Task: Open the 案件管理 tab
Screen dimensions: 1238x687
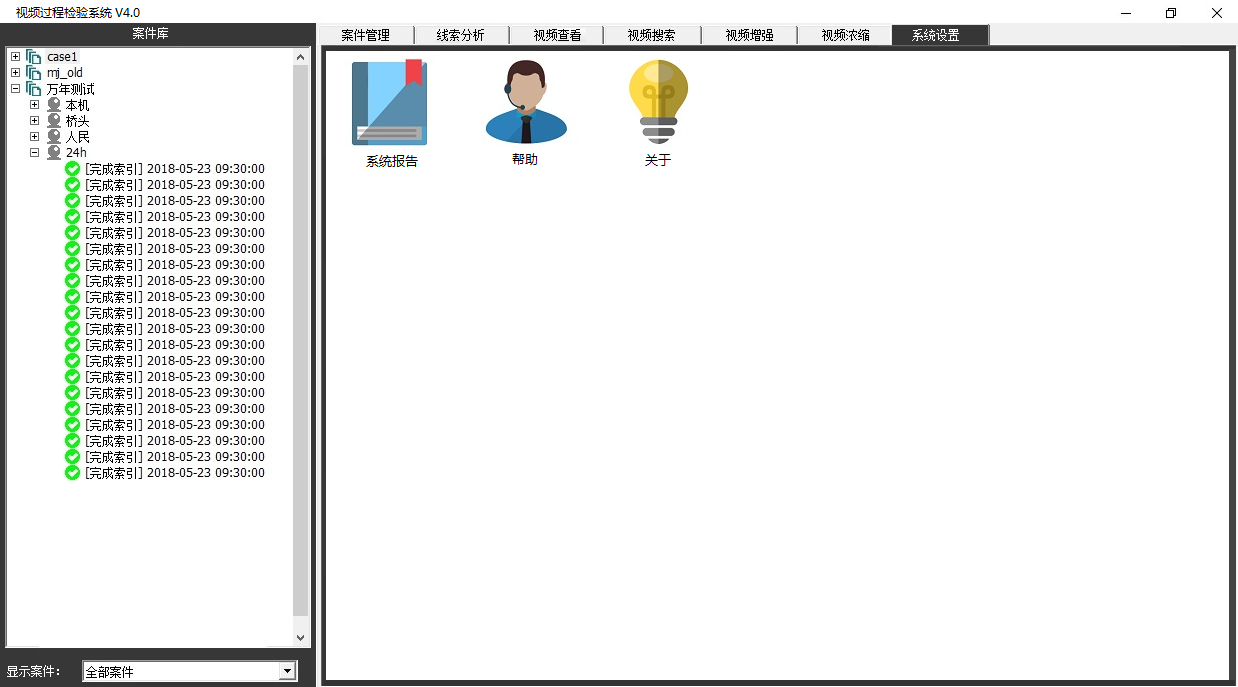Action: 364,34
